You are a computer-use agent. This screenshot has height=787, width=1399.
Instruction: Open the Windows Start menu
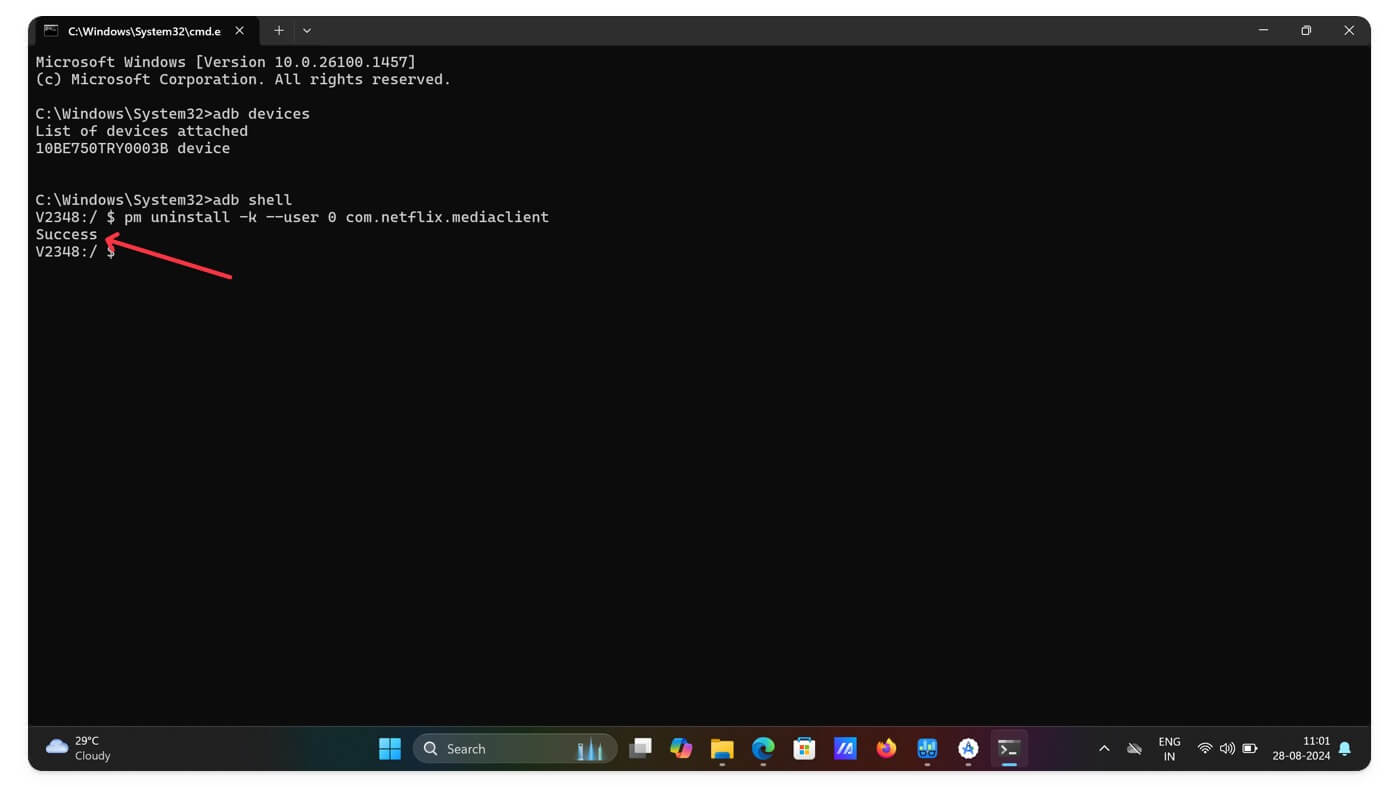click(390, 748)
